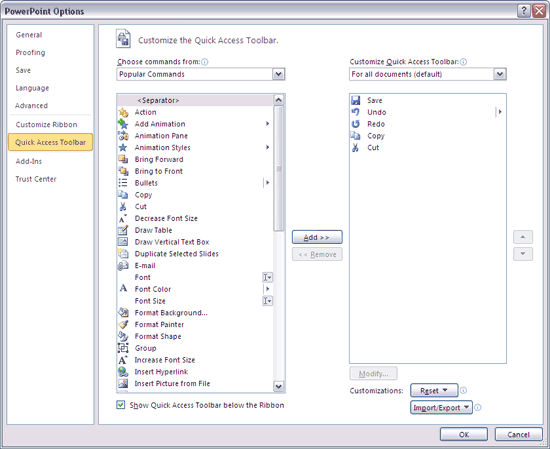
Task: Expand the Animation Styles submenu arrow
Action: [x=267, y=147]
